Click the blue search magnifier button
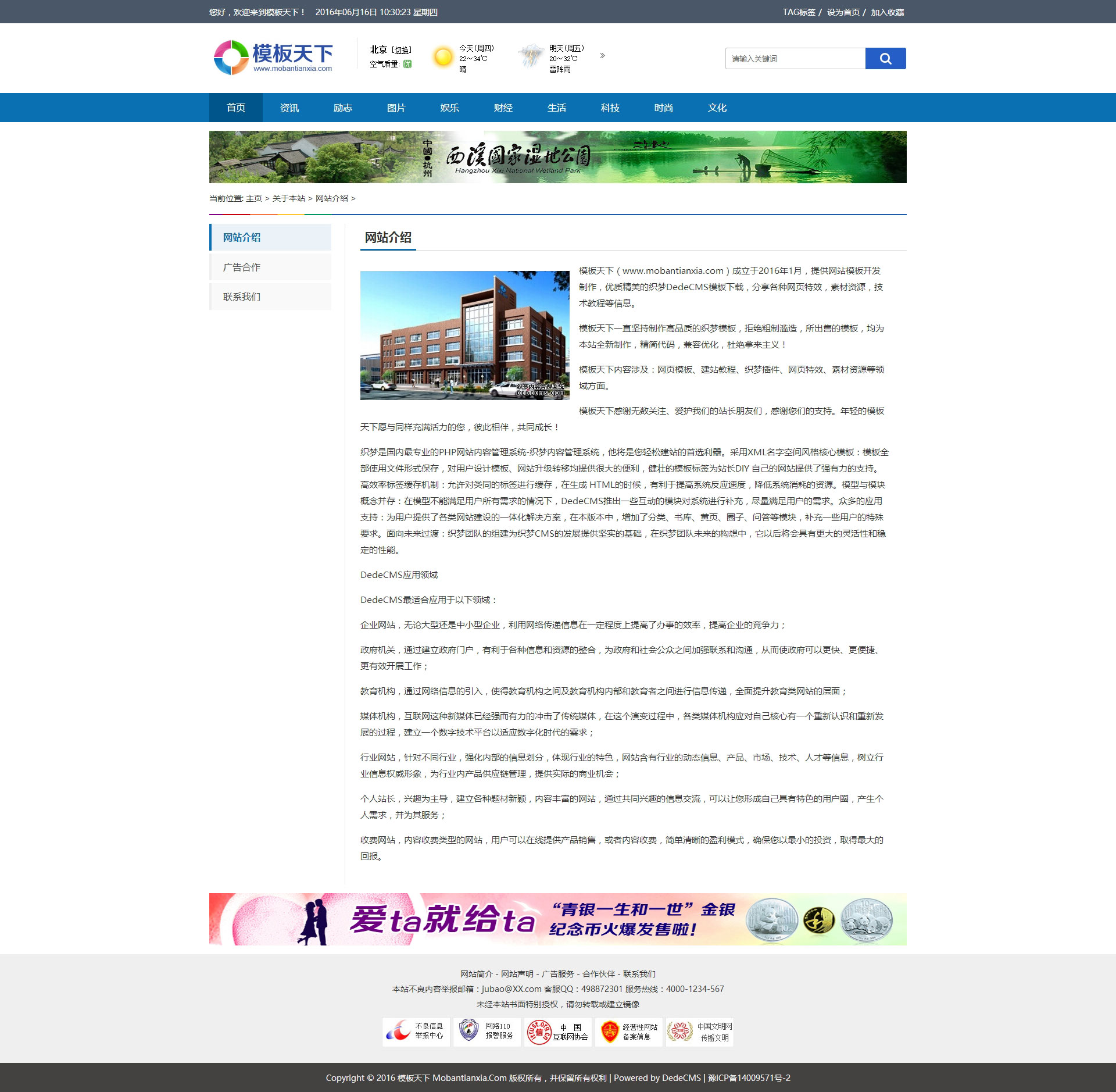The height and width of the screenshot is (1092, 1116). click(x=885, y=59)
